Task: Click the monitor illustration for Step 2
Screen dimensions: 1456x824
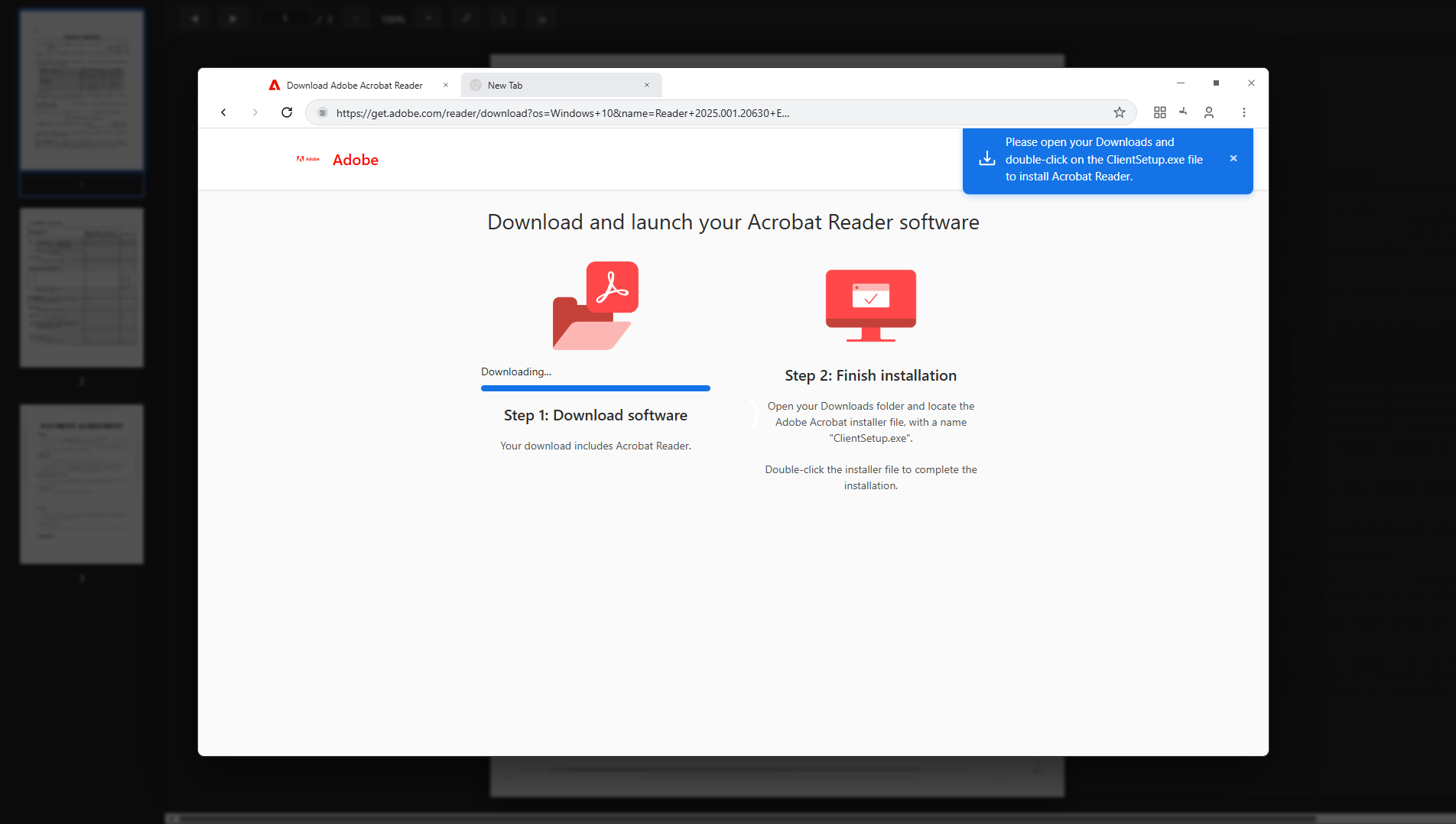Action: coord(871,305)
